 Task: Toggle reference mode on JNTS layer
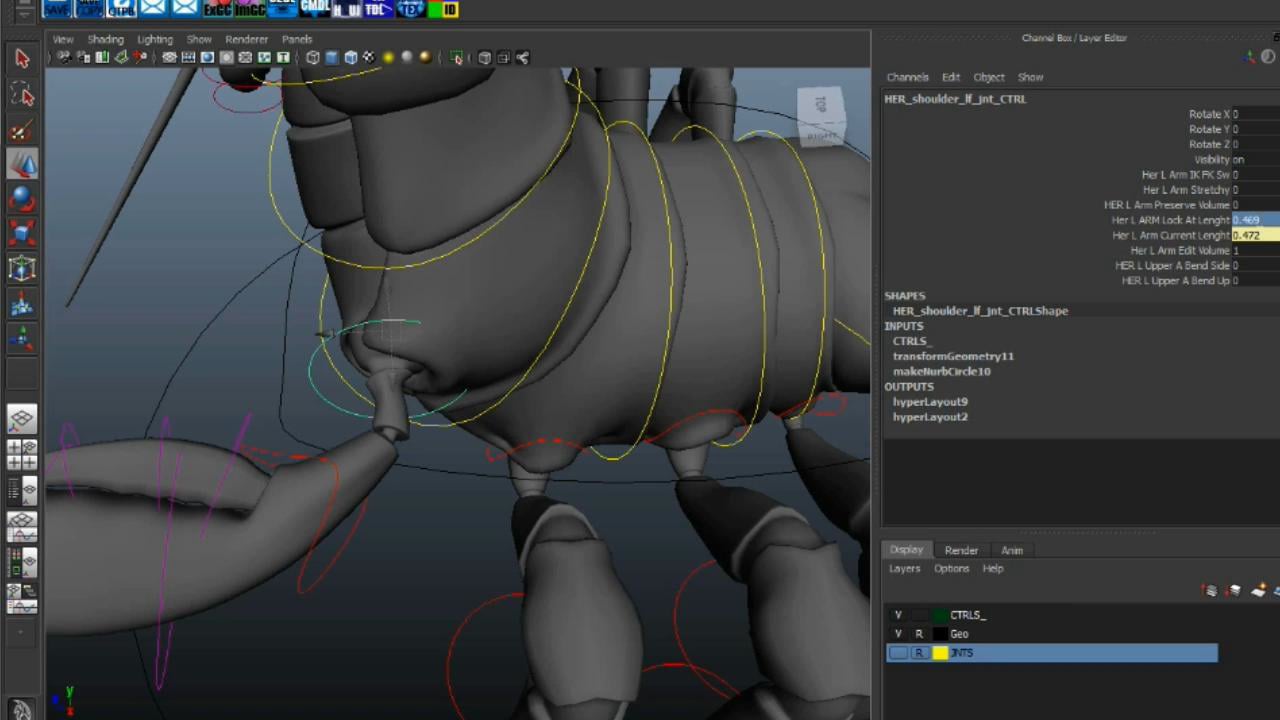pyautogui.click(x=919, y=653)
